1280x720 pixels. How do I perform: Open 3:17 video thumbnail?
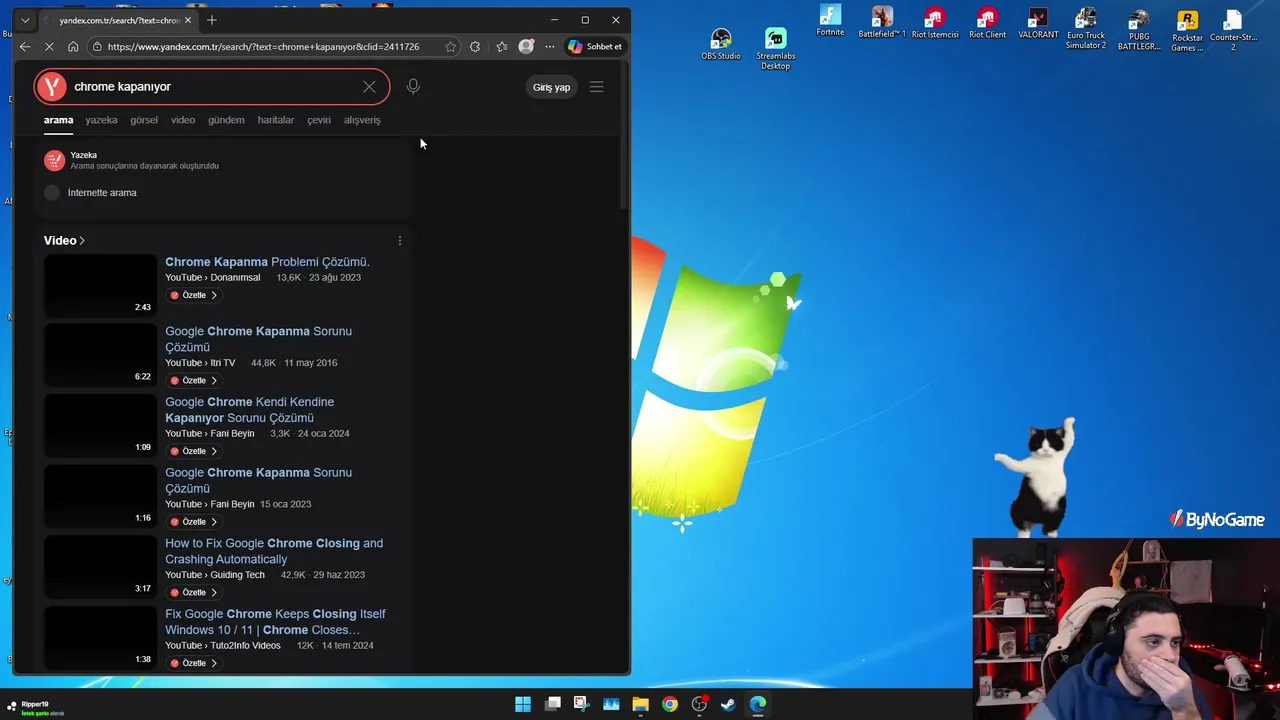point(100,567)
